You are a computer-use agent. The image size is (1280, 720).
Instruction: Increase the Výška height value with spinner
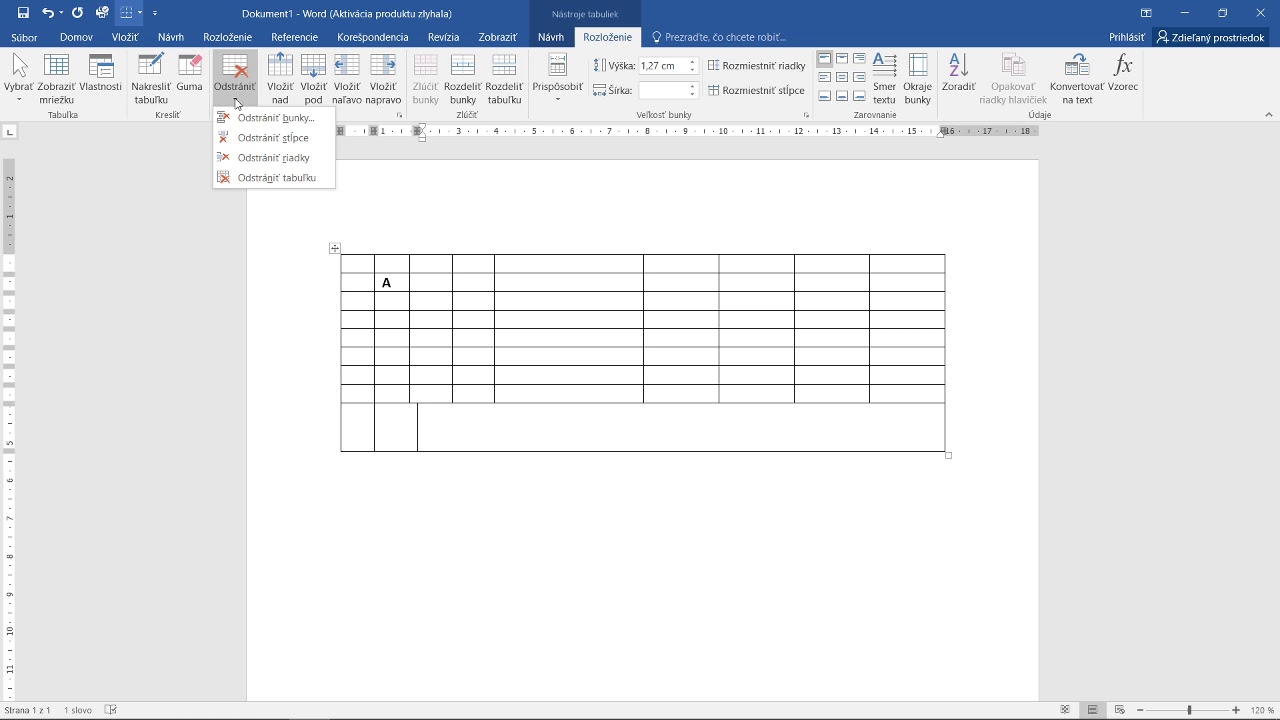[x=692, y=62]
